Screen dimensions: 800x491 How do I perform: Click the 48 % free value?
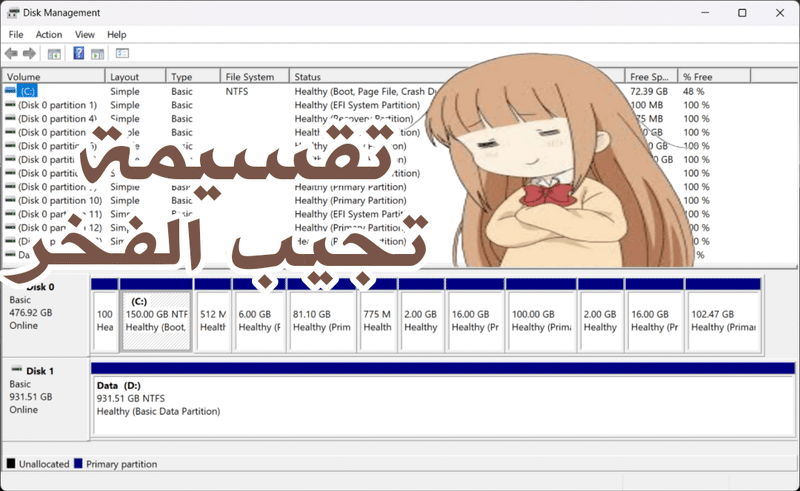click(693, 91)
